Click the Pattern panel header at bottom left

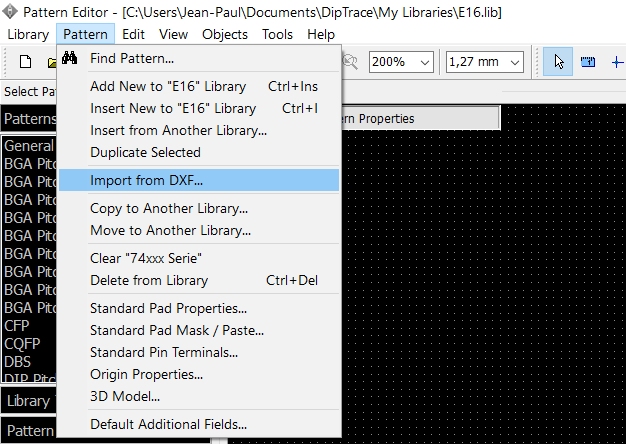[29, 431]
